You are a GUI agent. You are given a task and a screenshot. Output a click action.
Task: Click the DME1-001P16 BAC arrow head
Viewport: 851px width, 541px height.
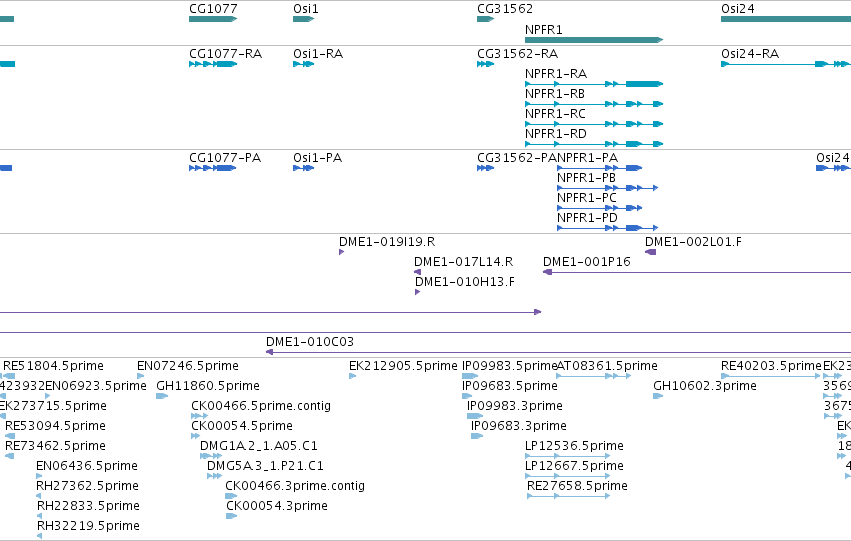(x=548, y=272)
